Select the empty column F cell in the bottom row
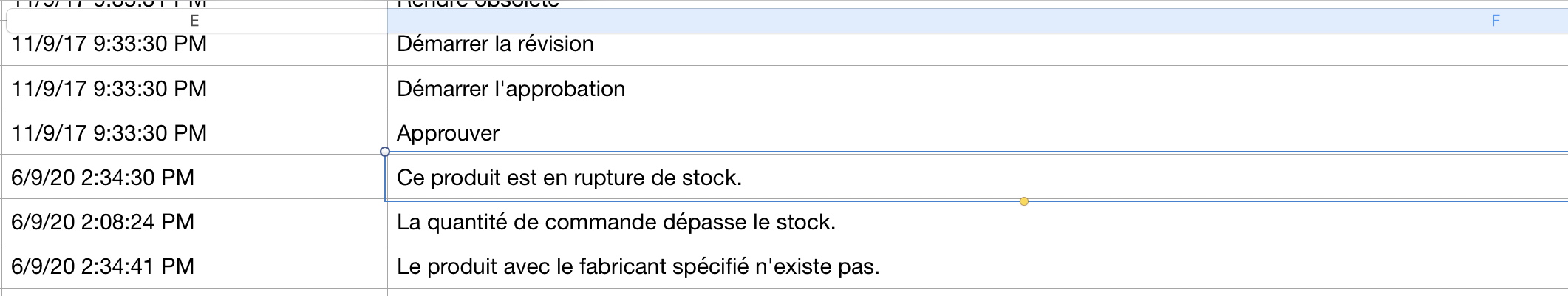This screenshot has width=1568, height=296. pyautogui.click(x=978, y=292)
